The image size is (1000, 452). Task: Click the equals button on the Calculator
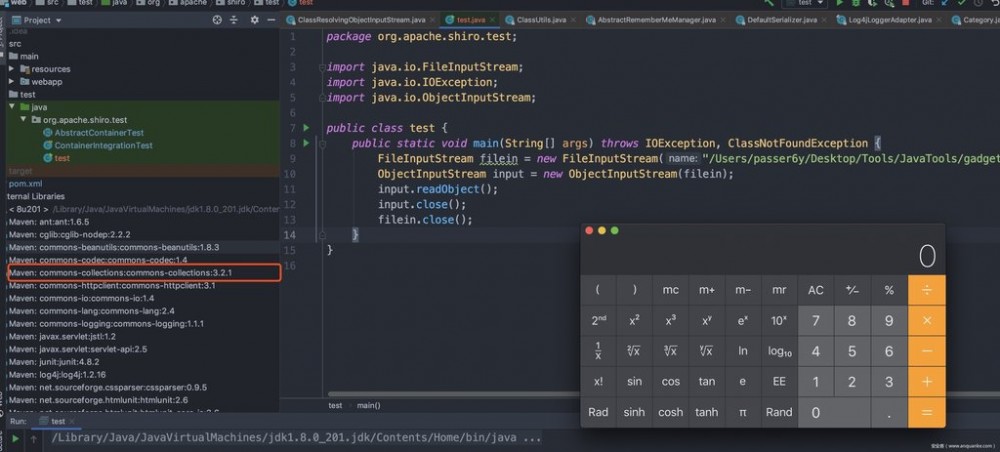(x=927, y=412)
